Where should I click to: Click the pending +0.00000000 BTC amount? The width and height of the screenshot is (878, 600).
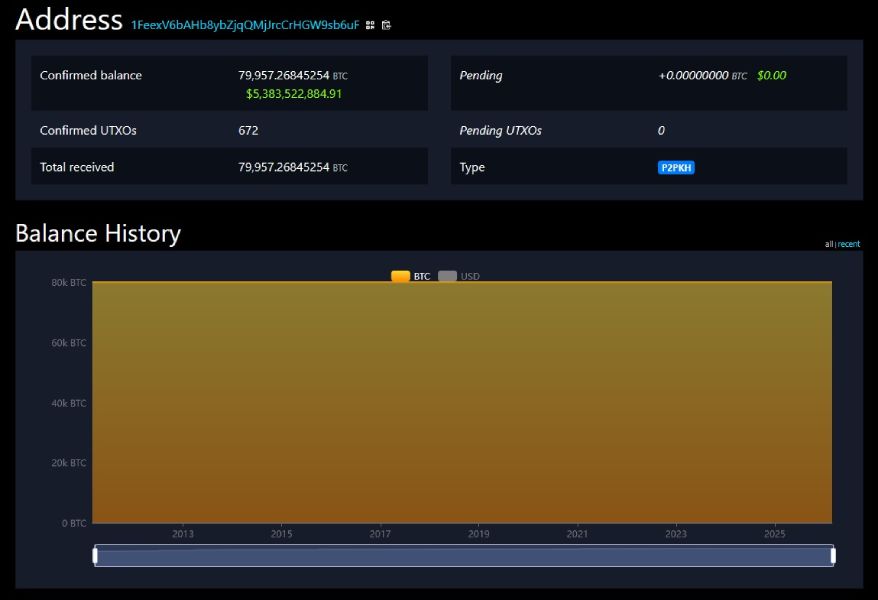coord(693,76)
